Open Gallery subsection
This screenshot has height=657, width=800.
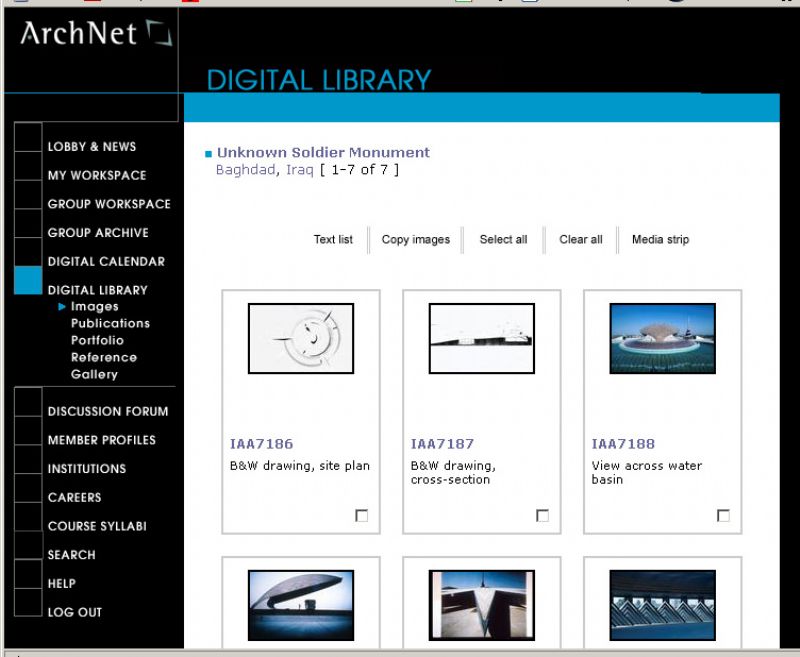point(94,374)
